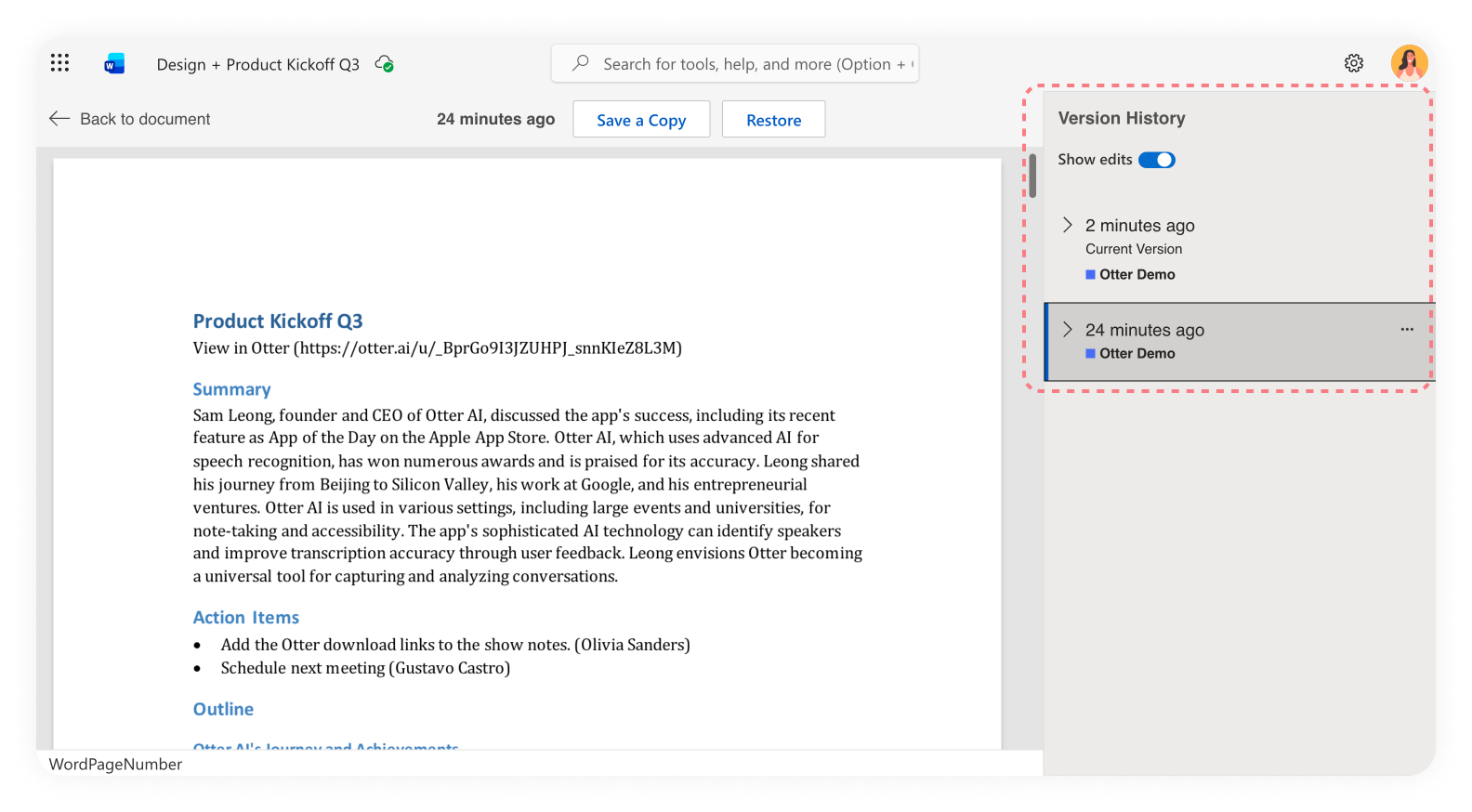
Task: Open the user profile avatar
Action: coord(1409,62)
